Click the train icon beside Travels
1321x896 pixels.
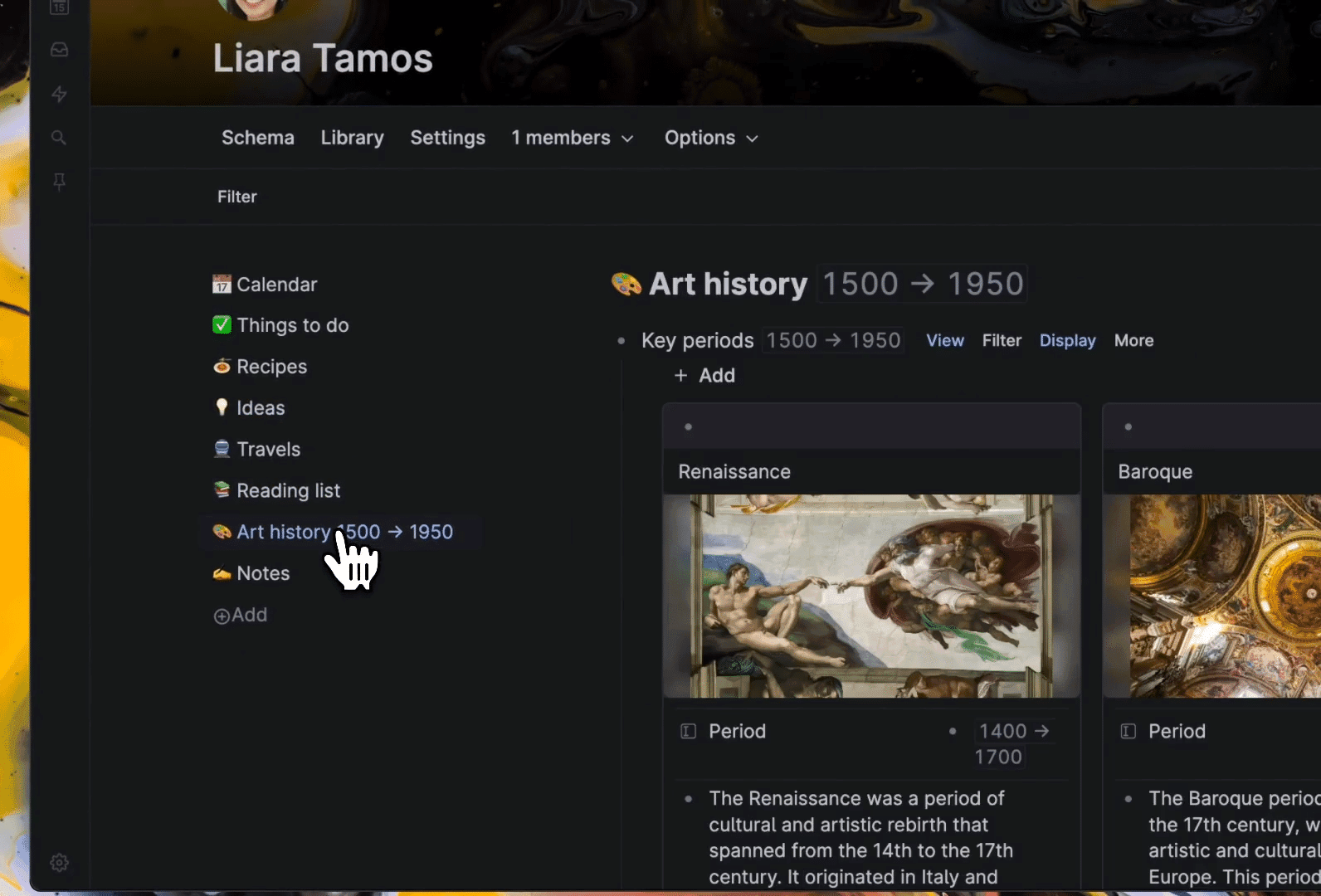(222, 449)
